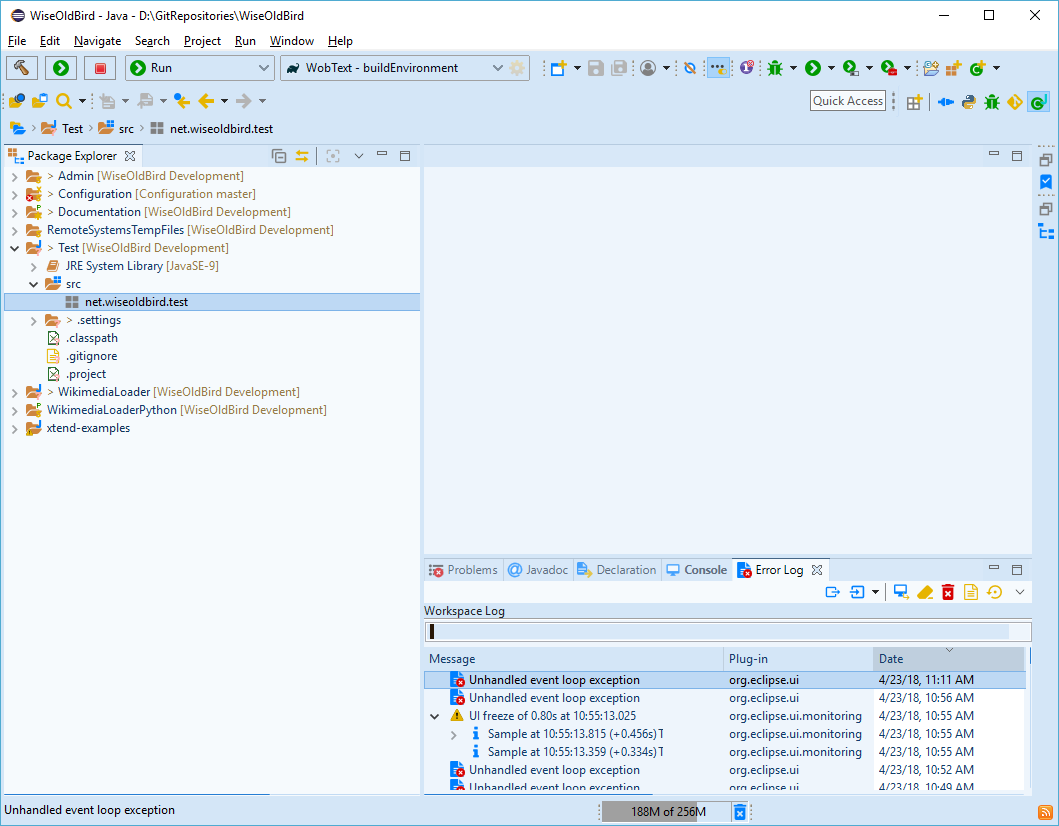Run garbage collector trash icon
Viewport: 1059px width, 826px height.
coord(739,812)
